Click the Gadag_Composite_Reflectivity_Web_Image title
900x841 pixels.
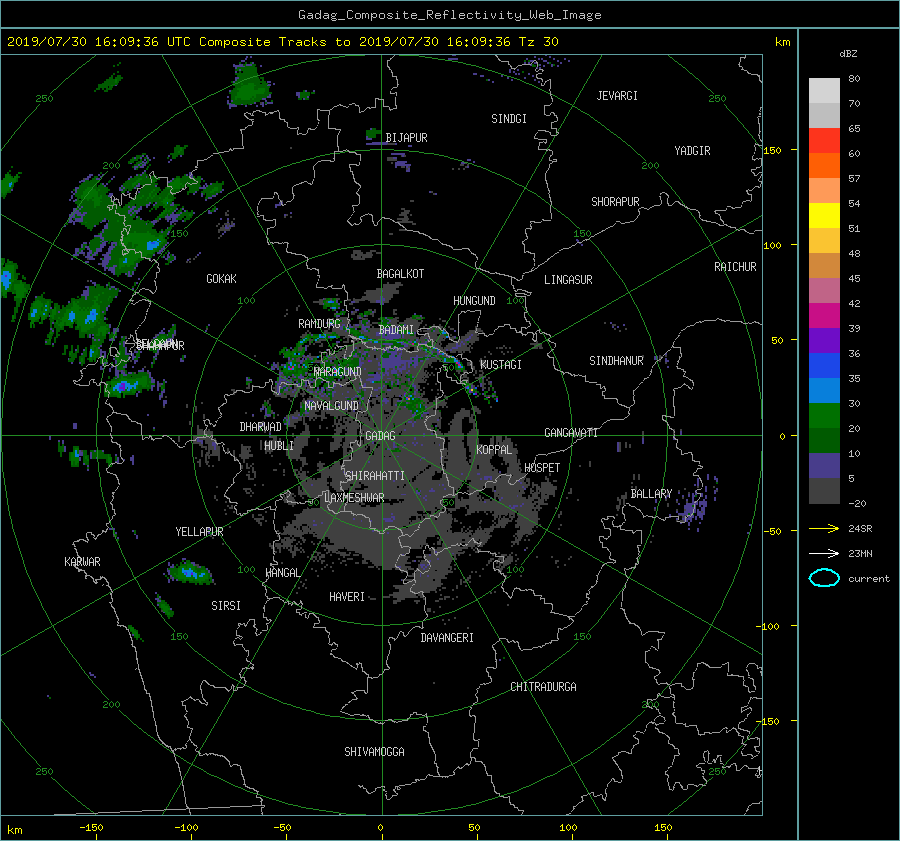449,15
